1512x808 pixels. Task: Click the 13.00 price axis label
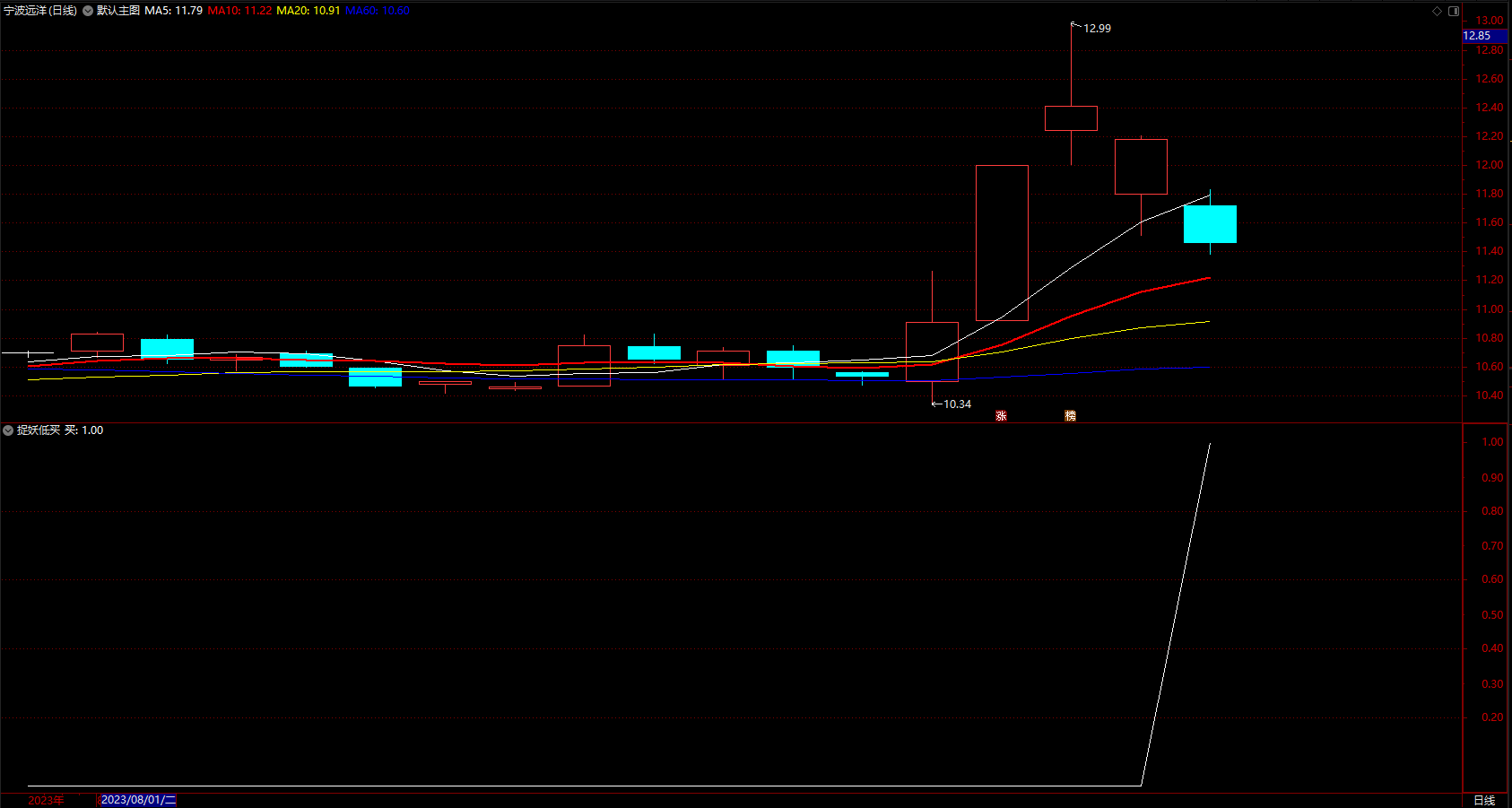coord(1490,21)
